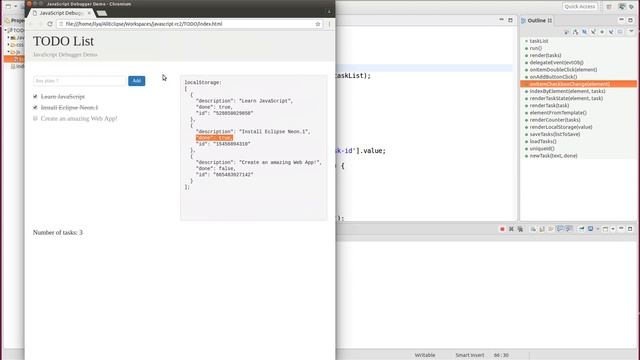
Task: Toggle the fourth Outline toolbar filter icon
Action: click(x=593, y=32)
